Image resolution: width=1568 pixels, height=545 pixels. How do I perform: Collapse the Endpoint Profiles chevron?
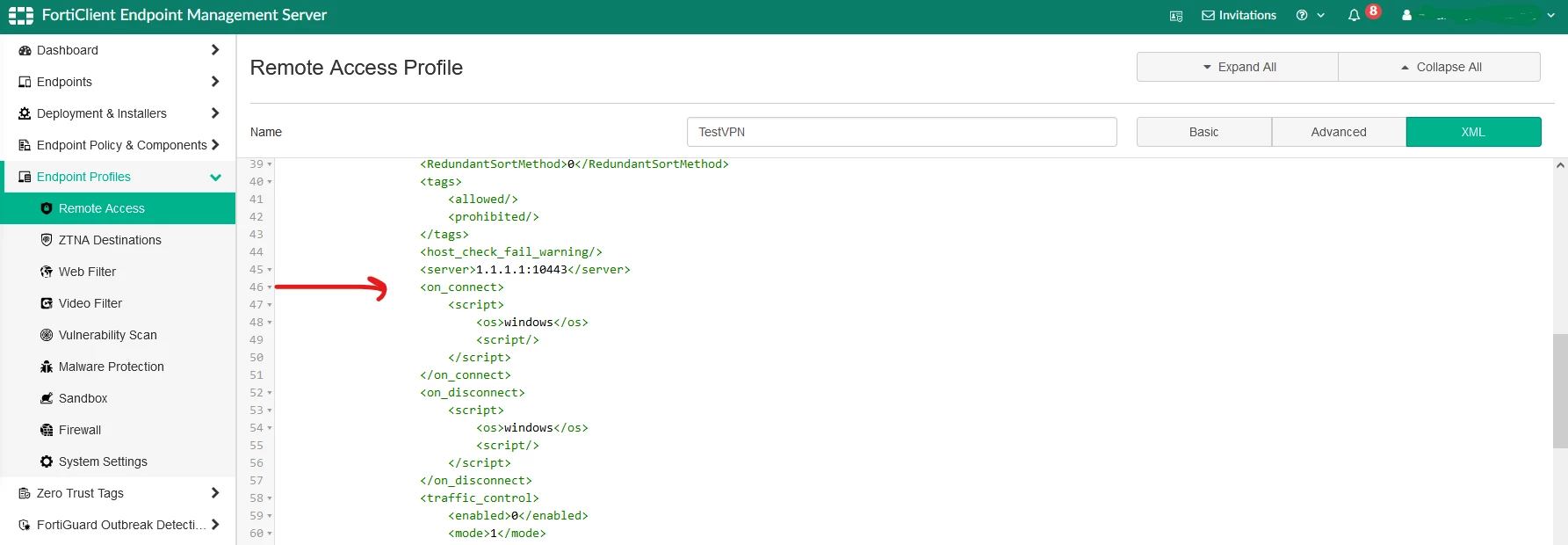pyautogui.click(x=215, y=177)
